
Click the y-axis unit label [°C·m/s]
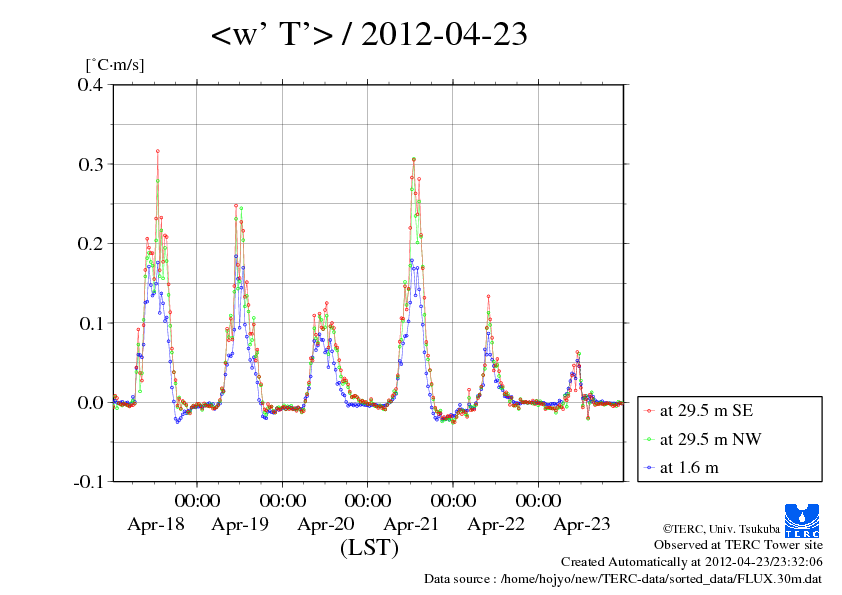[115, 65]
